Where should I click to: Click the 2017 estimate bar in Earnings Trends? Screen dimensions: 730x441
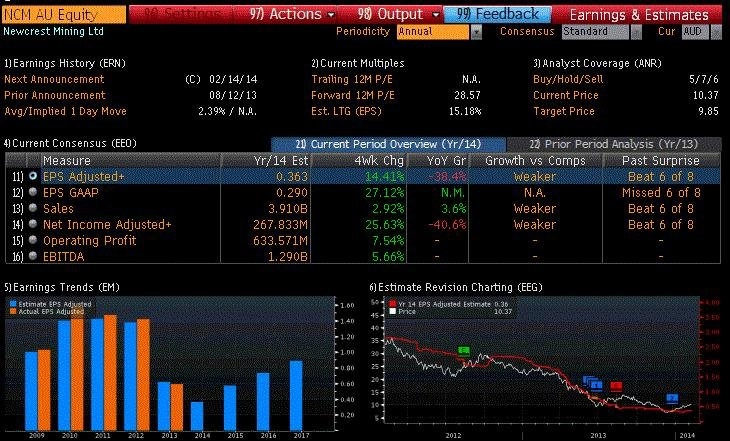point(296,395)
